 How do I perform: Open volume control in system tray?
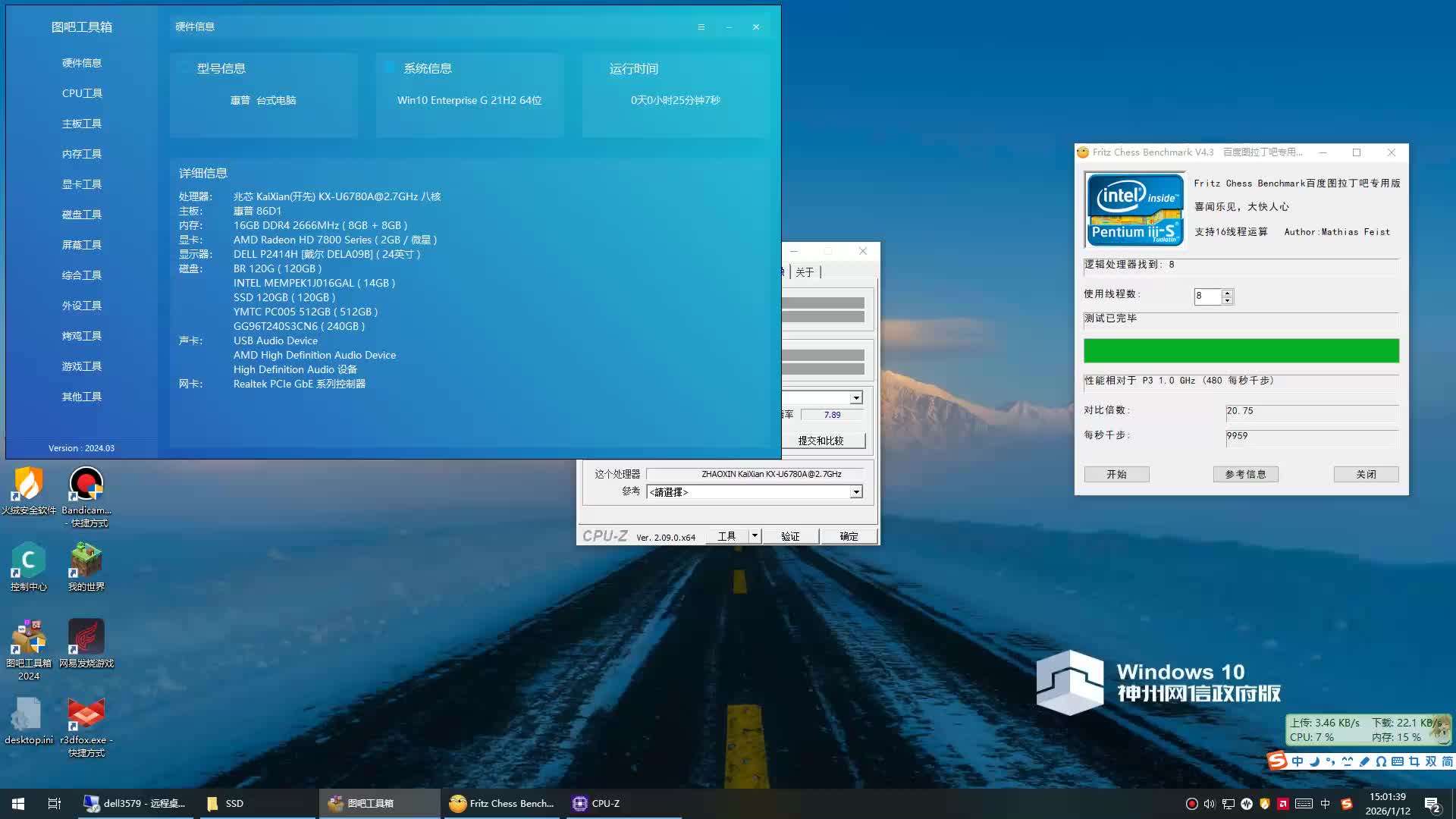[1210, 804]
